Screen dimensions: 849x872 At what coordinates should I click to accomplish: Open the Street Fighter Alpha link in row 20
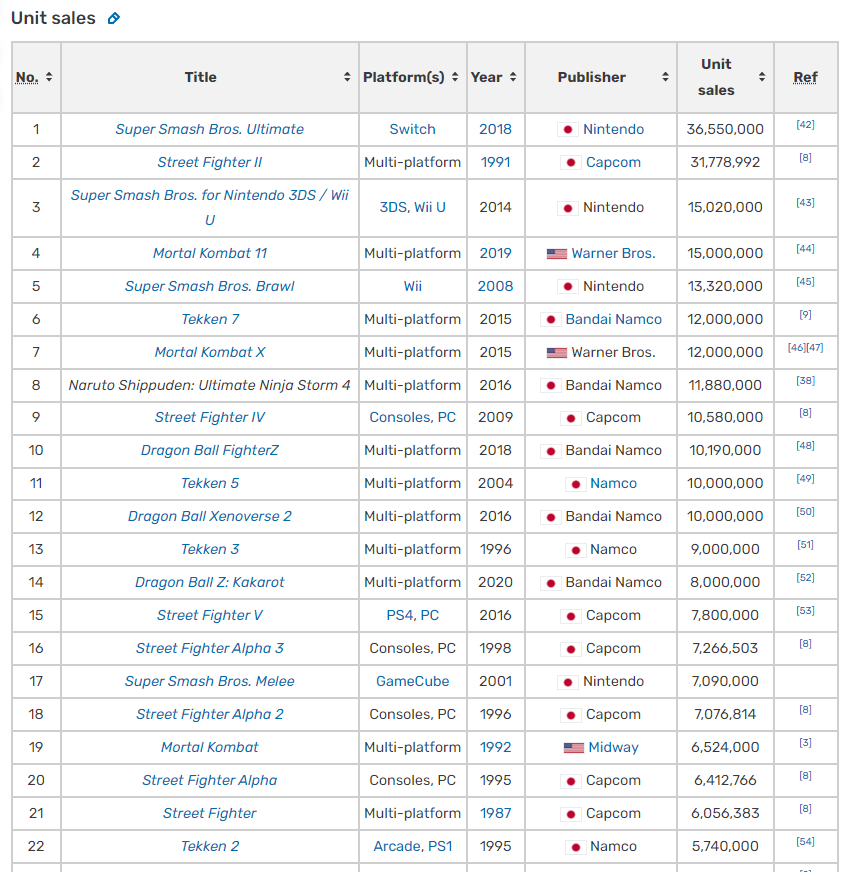(x=210, y=780)
